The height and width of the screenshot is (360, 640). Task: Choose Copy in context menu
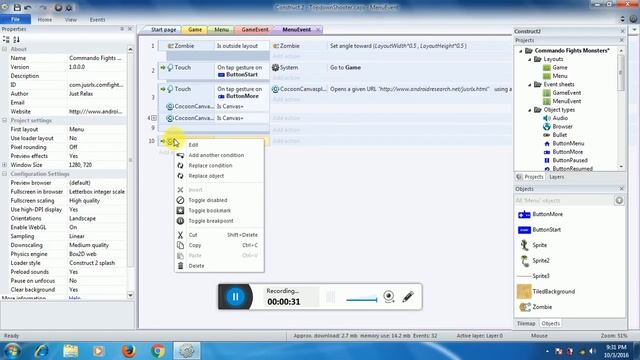click(x=219, y=245)
